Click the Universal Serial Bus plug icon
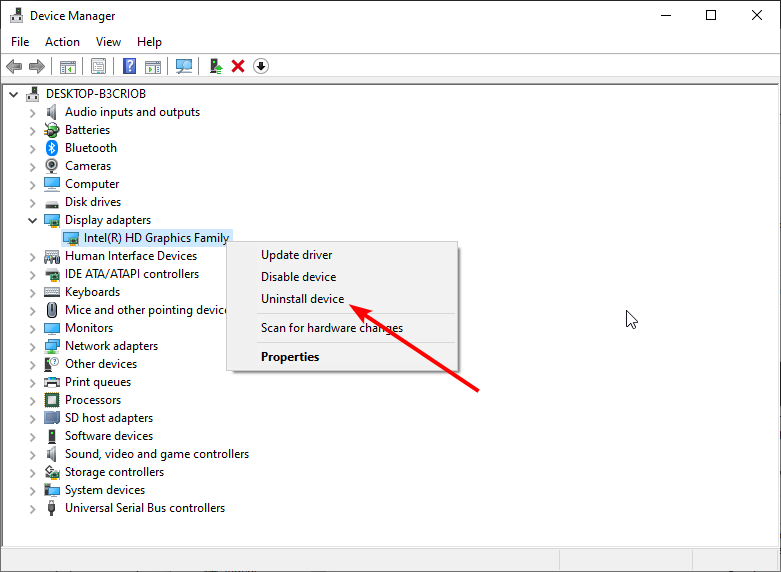The image size is (781, 572). (51, 508)
